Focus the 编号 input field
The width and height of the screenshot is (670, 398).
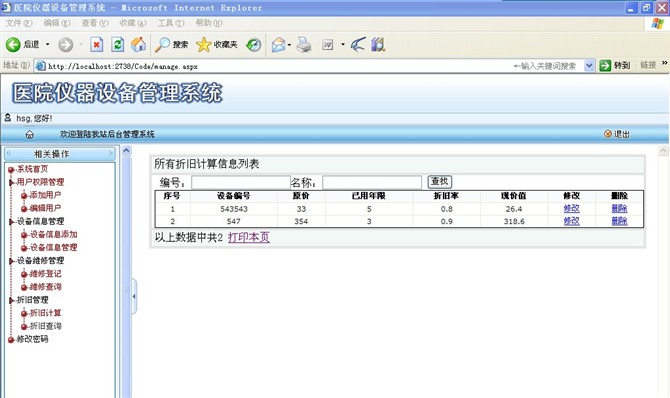[241, 183]
